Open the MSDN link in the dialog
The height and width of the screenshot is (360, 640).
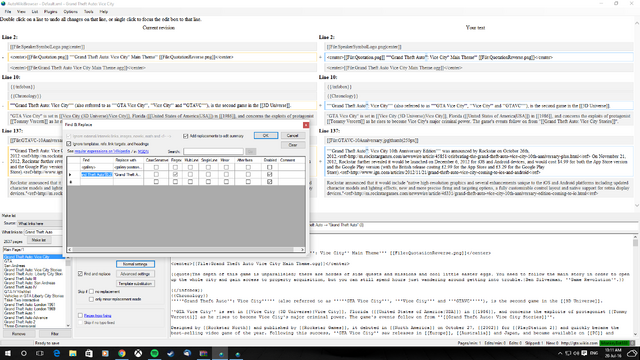(143, 151)
